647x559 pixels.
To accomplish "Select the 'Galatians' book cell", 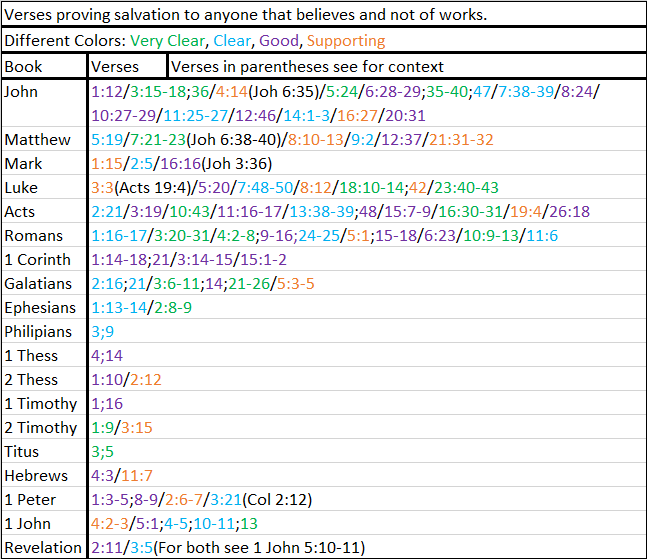I will pyautogui.click(x=45, y=283).
